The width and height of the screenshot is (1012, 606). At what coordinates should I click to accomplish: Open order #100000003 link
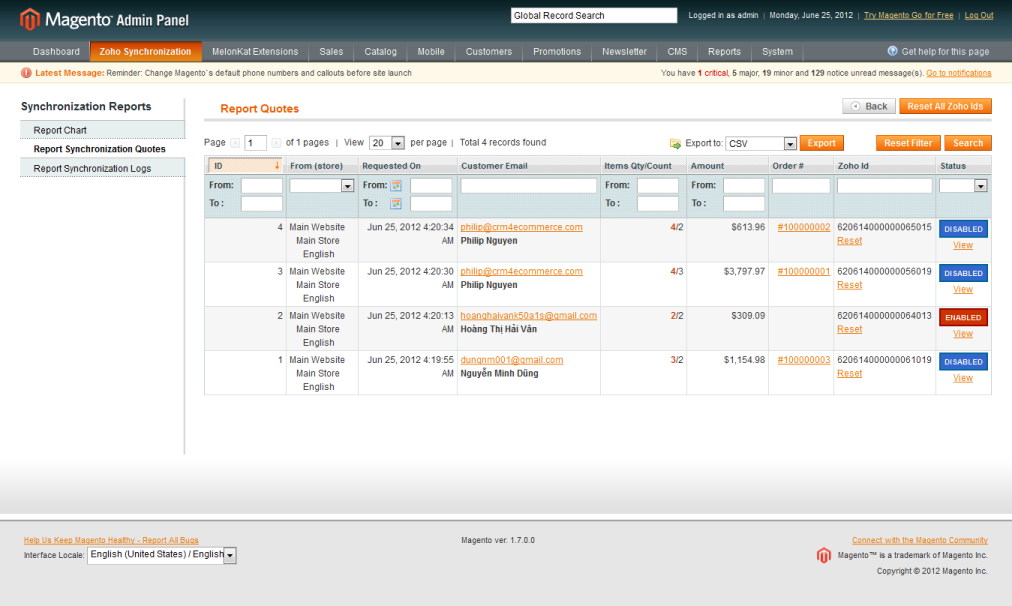804,360
